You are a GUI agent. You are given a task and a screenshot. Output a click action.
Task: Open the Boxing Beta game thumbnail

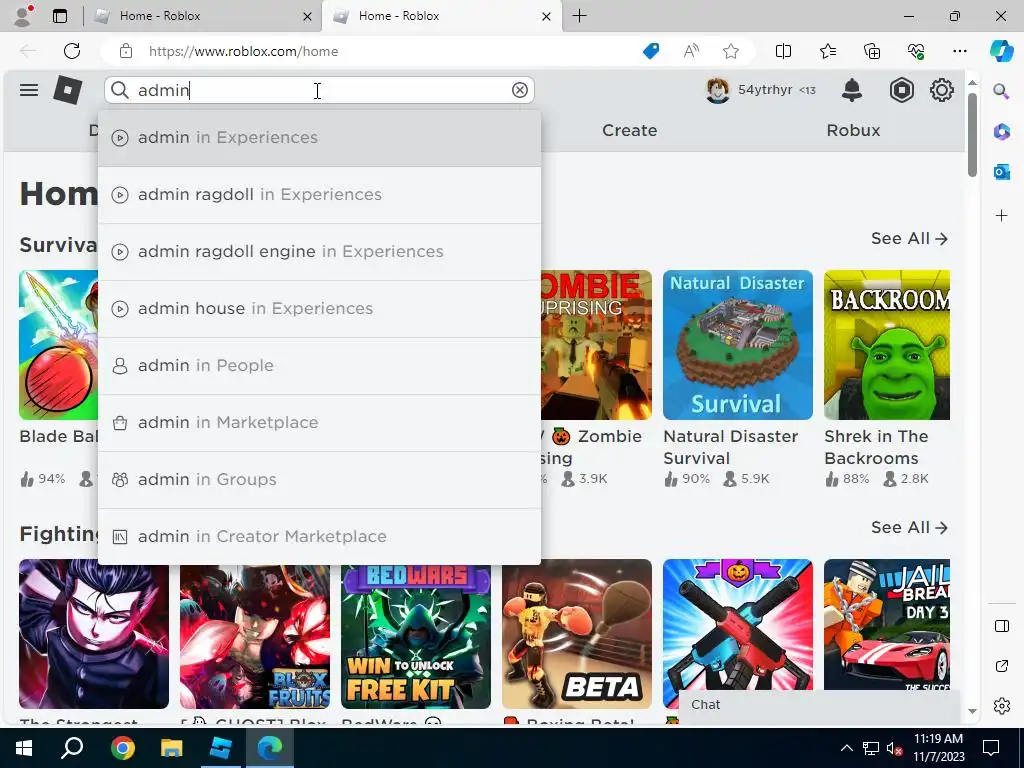577,633
